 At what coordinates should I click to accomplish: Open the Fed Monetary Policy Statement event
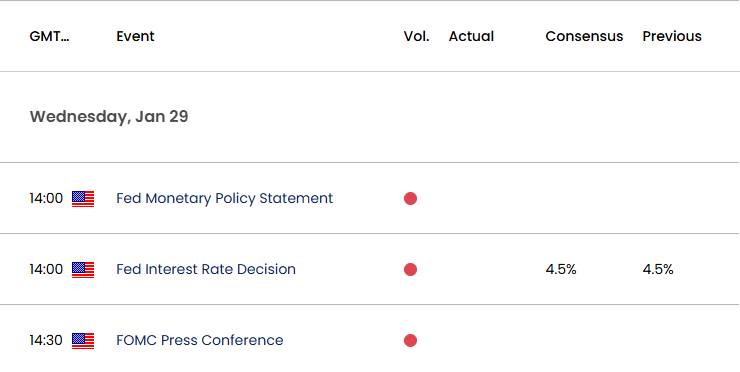224,198
